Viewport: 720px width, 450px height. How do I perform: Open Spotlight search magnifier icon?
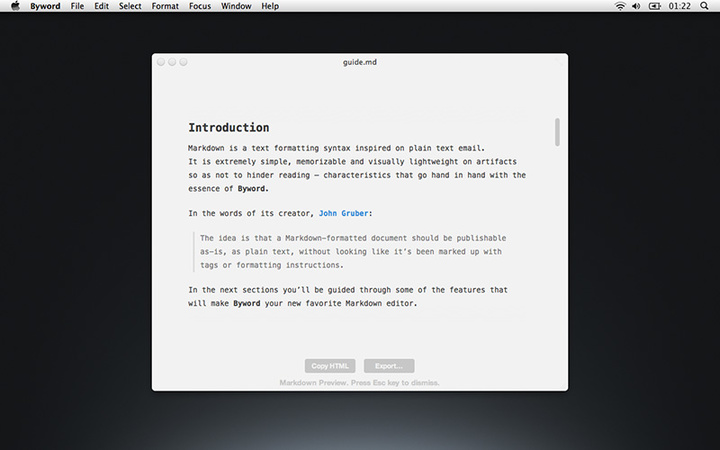coord(704,6)
